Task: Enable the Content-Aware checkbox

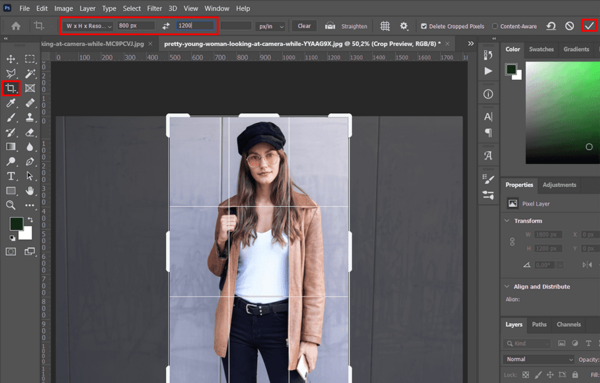Action: 495,26
